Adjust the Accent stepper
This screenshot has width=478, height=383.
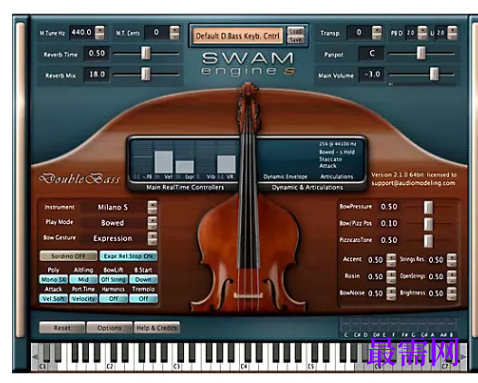391,260
